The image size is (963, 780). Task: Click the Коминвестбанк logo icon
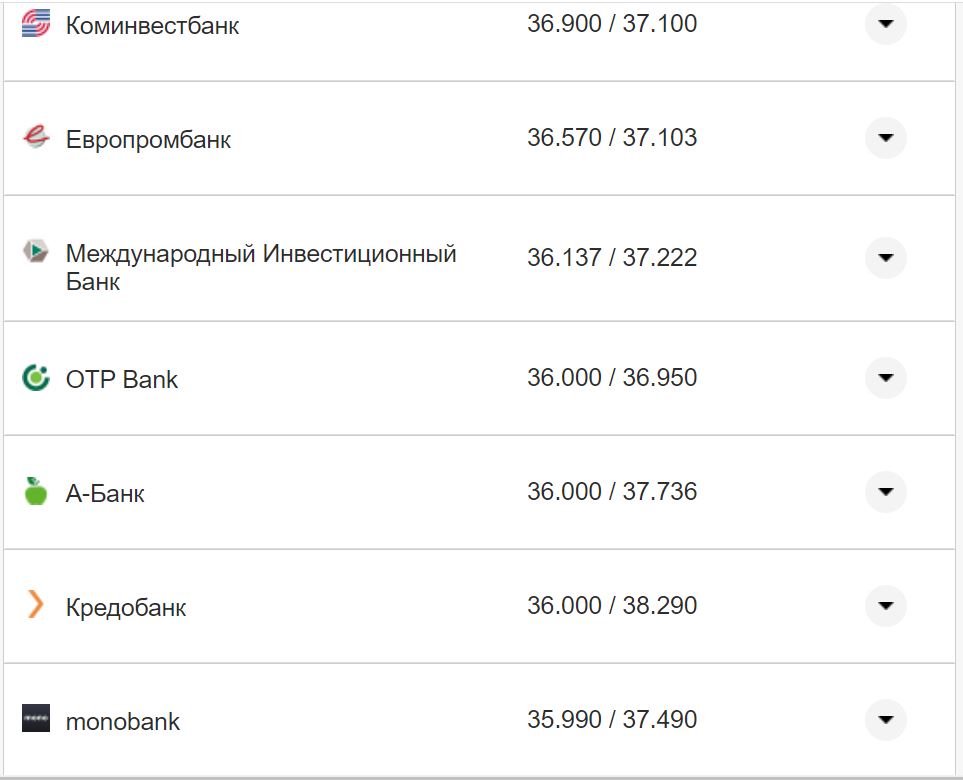click(36, 22)
